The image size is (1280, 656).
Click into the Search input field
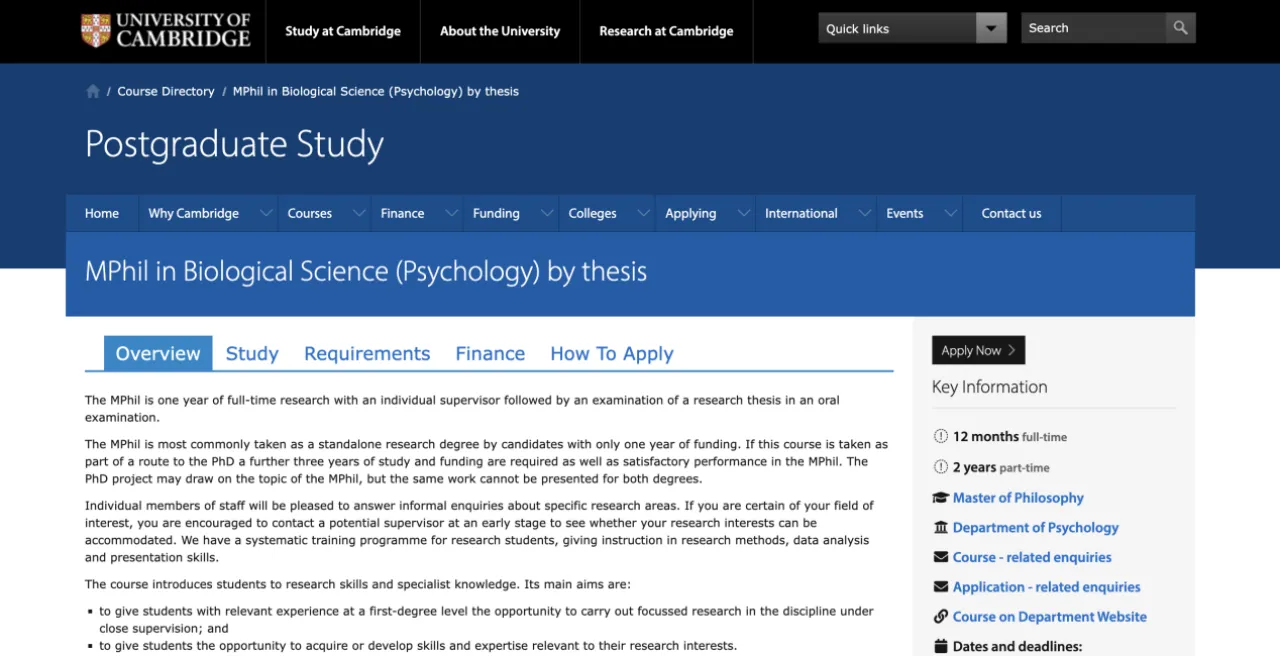coord(1092,28)
